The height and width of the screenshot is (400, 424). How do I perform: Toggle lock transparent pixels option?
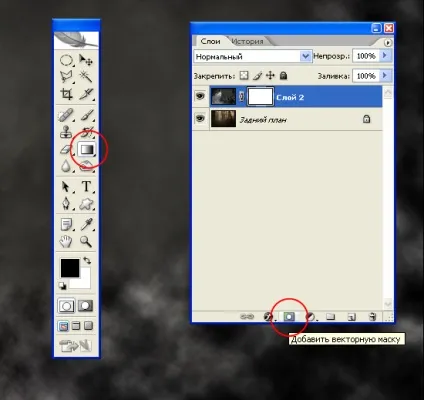244,76
